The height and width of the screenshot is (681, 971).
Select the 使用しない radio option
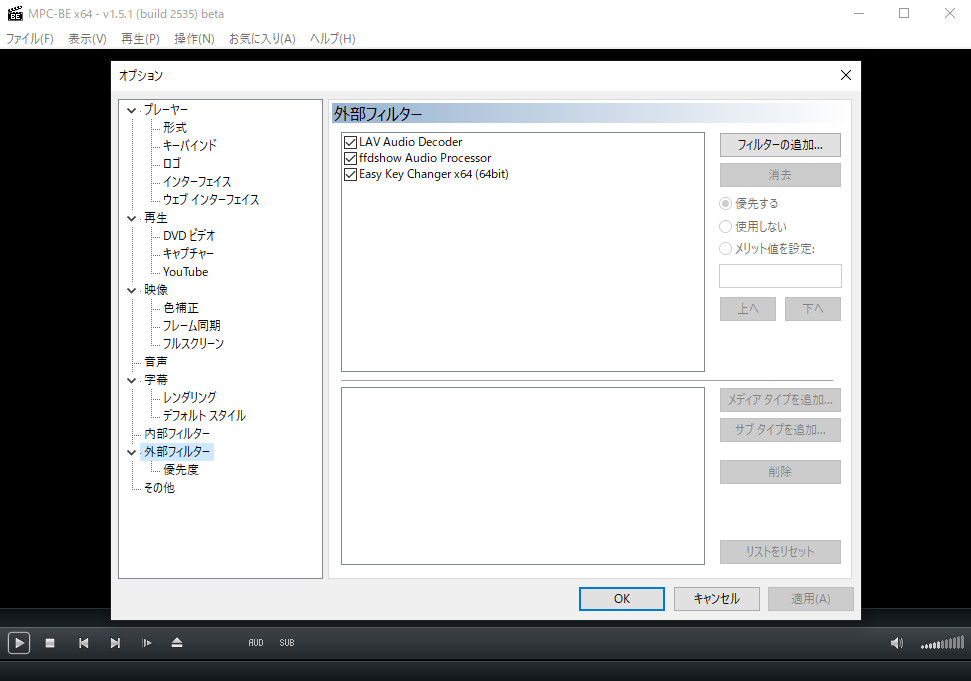pyautogui.click(x=725, y=227)
